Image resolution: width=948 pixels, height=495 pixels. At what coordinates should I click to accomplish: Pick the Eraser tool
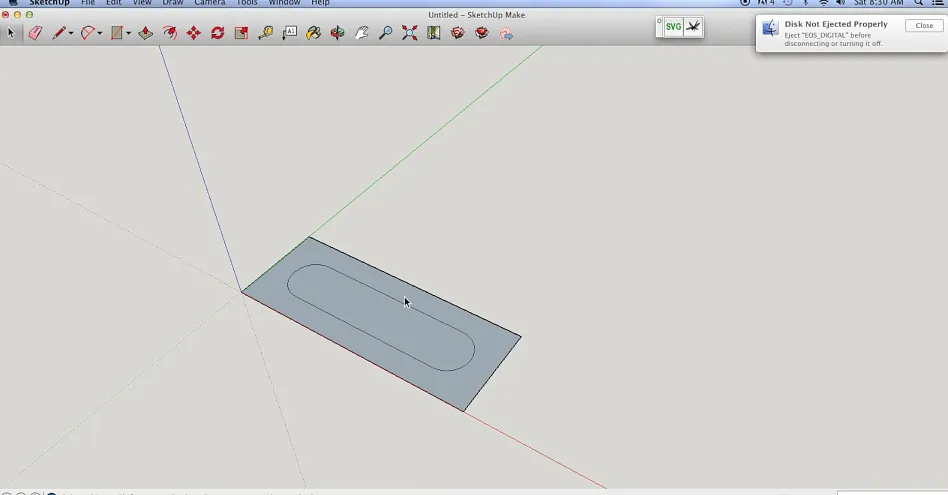pyautogui.click(x=35, y=33)
